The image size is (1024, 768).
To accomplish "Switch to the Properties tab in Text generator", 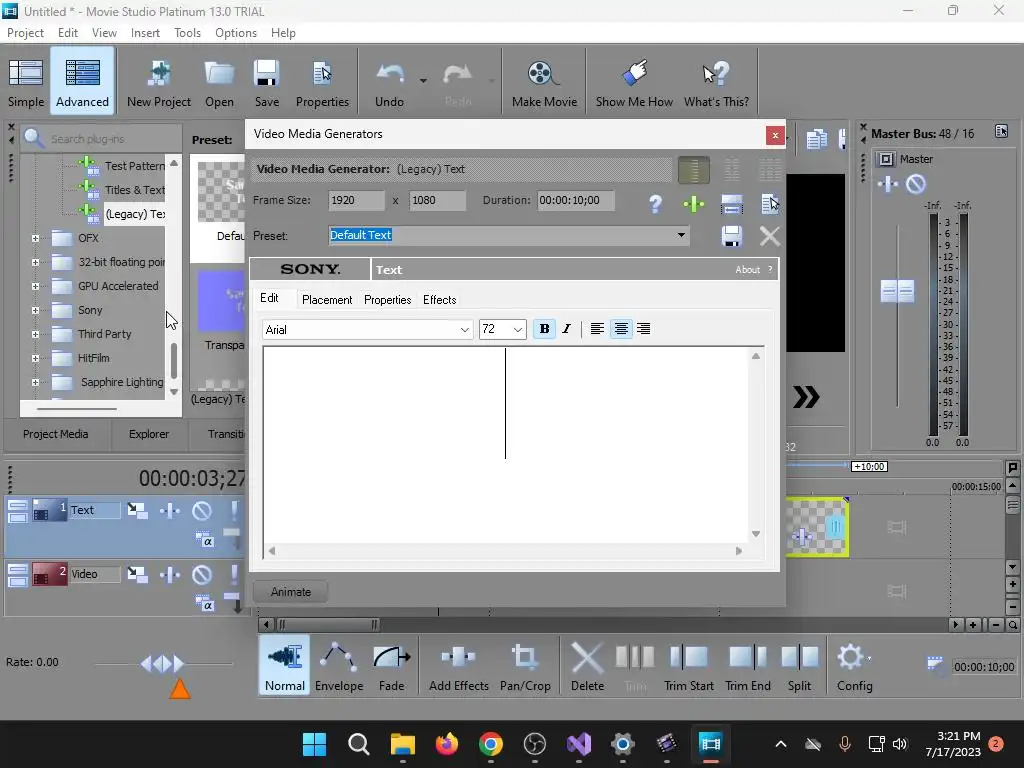I will (387, 300).
